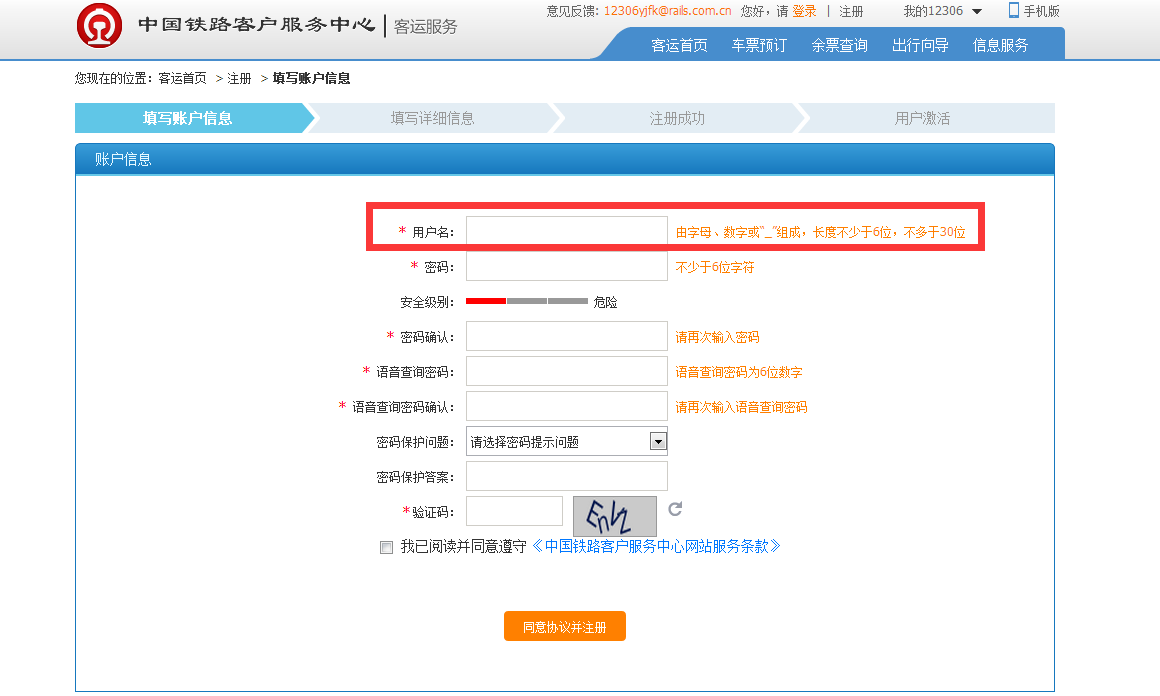Open the 客运首页 navigation tab

(x=679, y=45)
